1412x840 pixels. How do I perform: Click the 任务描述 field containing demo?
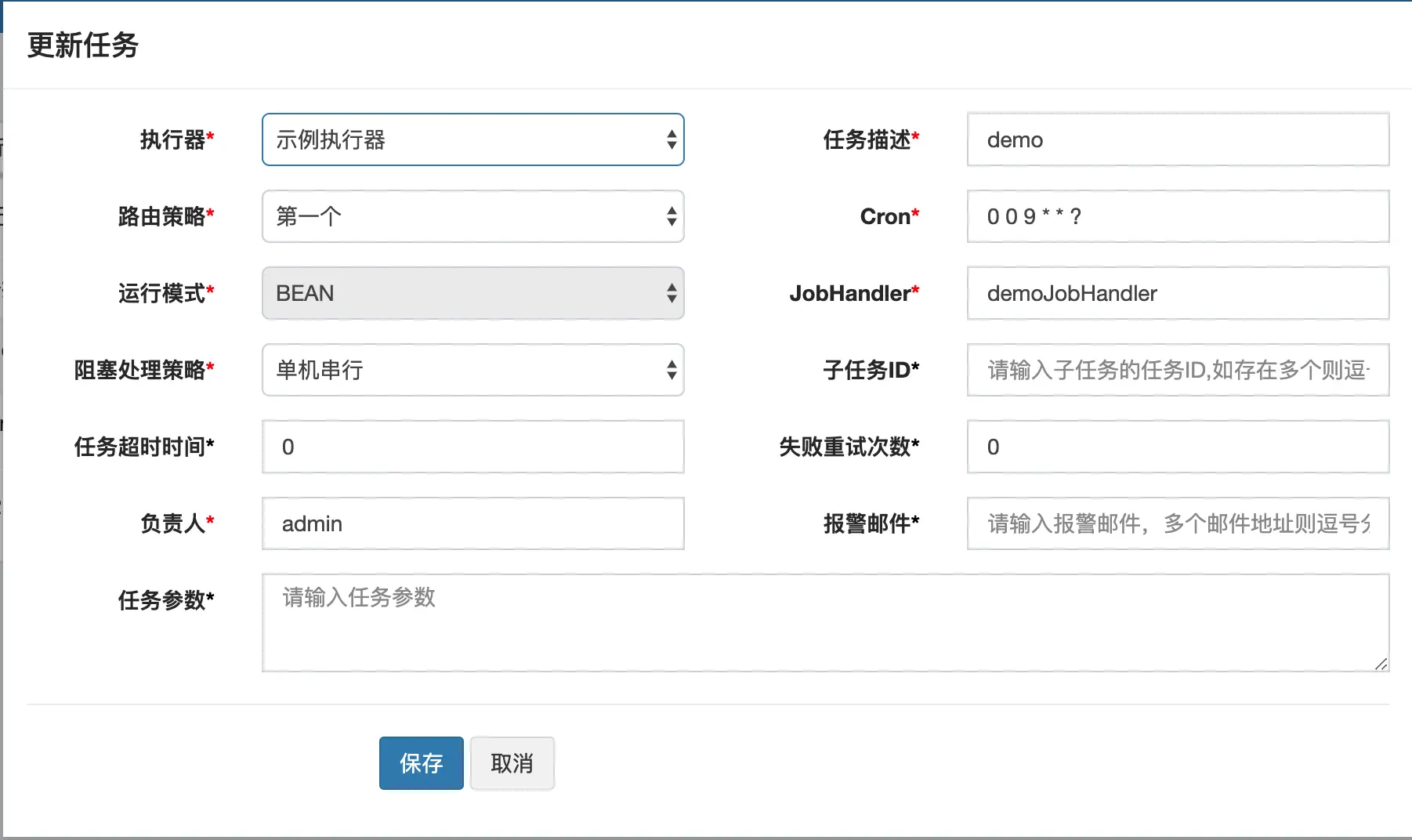coord(1178,139)
